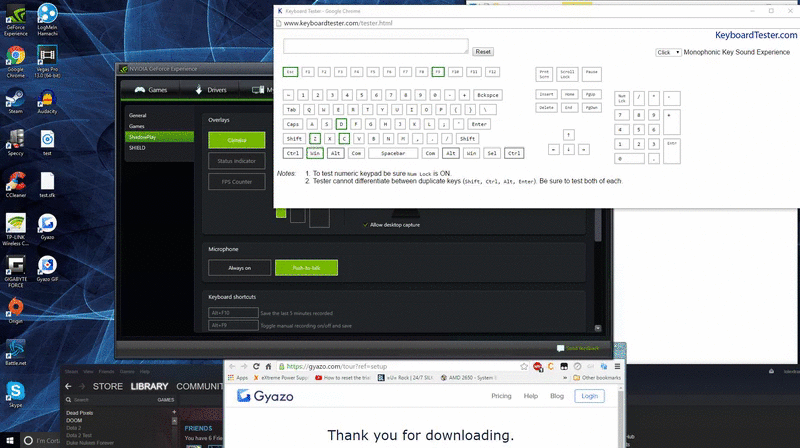Open LogMeIn Hamachi desktop icon
Image resolution: width=800 pixels, height=448 pixels.
[47, 20]
